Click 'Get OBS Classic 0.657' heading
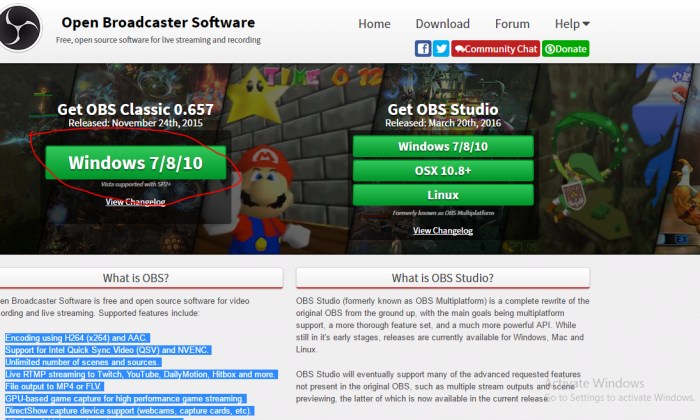This screenshot has height=420, width=700. 135,109
